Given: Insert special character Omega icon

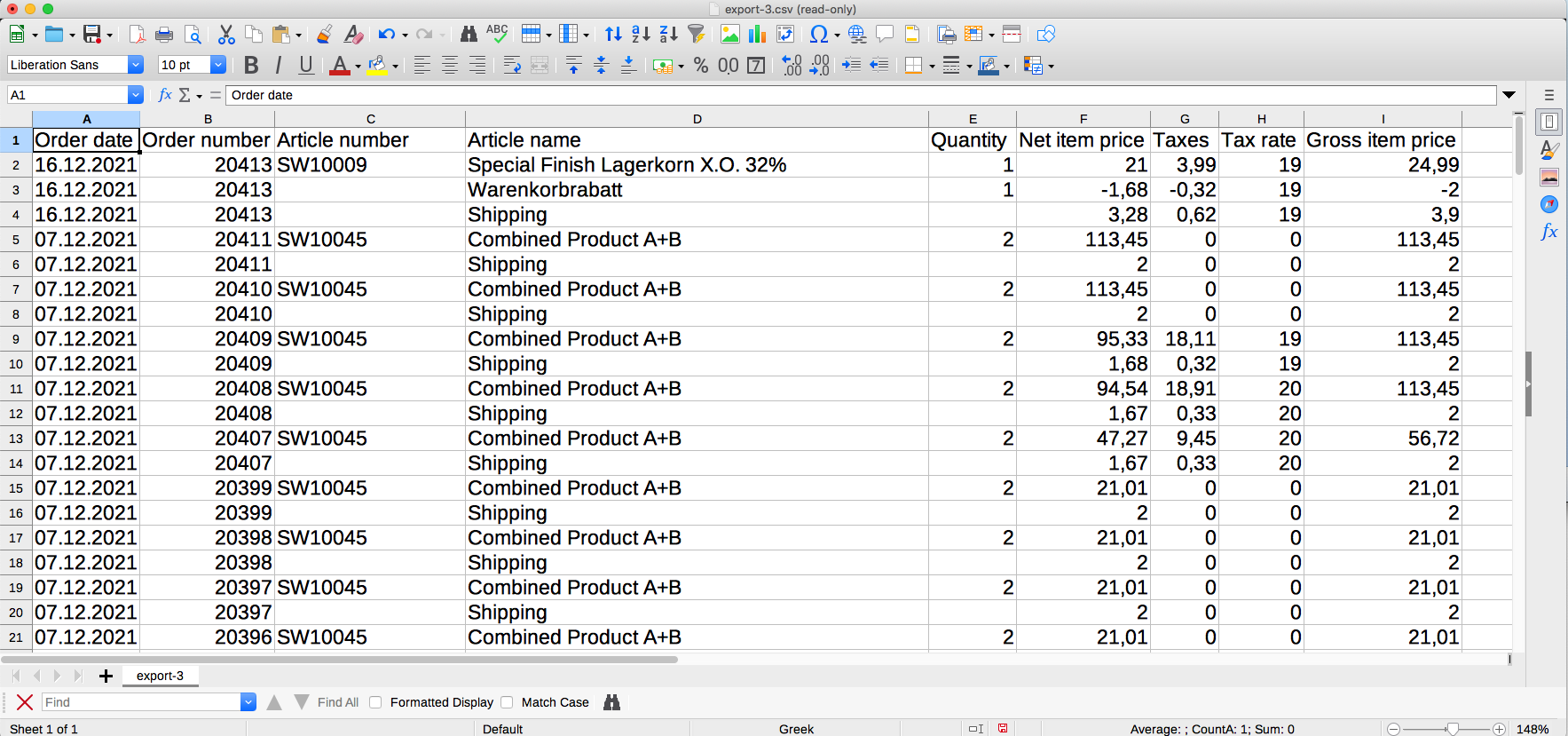Looking at the screenshot, I should click(818, 35).
